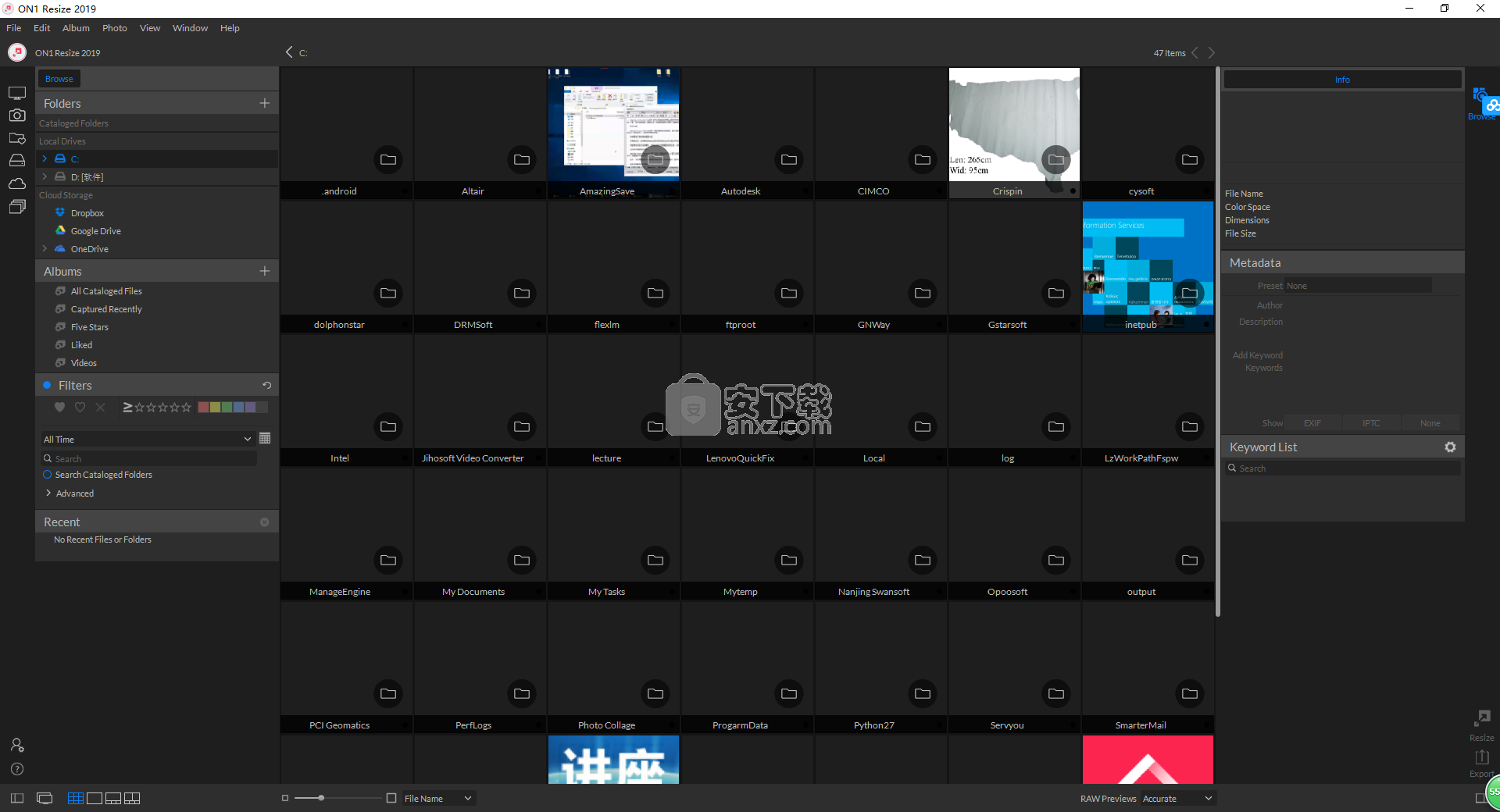Viewport: 1500px width, 812px height.
Task: Click the ON1 Resize 2019 logo icon
Action: tap(17, 52)
